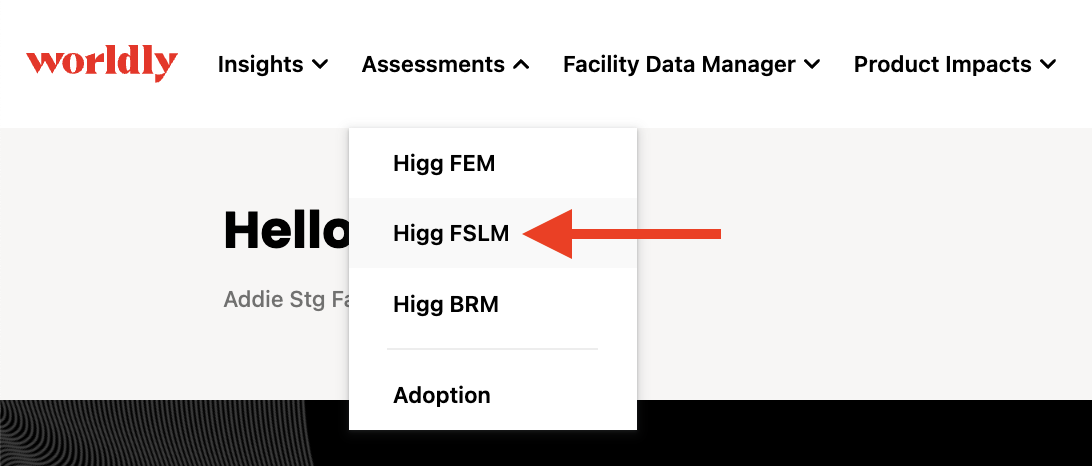Viewport: 1092px width, 466px height.
Task: Open the Product Impacts menu label
Action: coord(942,65)
